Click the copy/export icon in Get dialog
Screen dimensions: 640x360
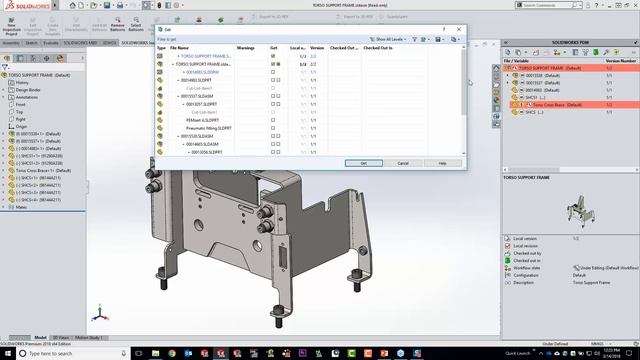(453, 39)
